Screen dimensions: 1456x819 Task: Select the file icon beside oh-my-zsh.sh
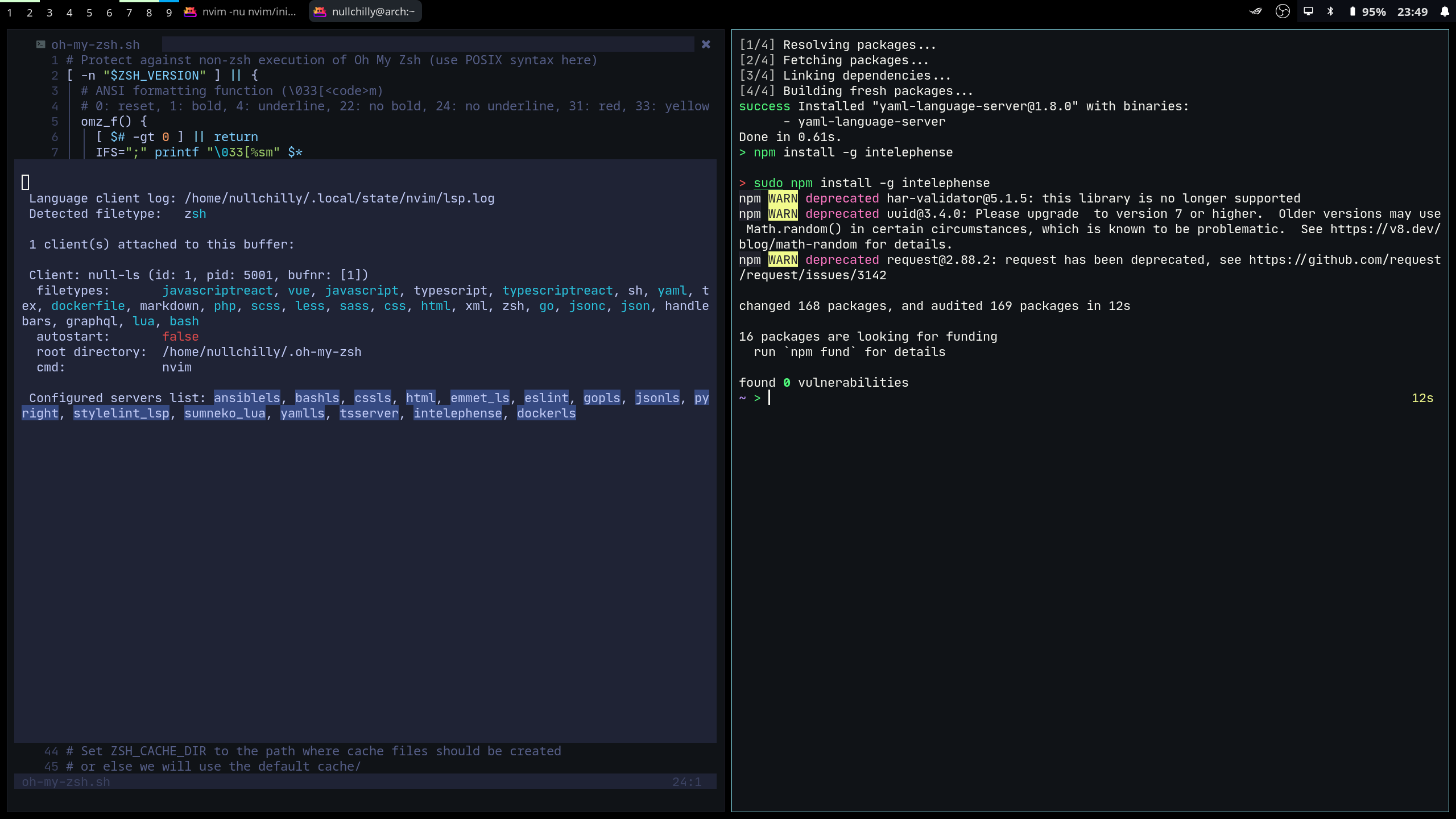40,44
